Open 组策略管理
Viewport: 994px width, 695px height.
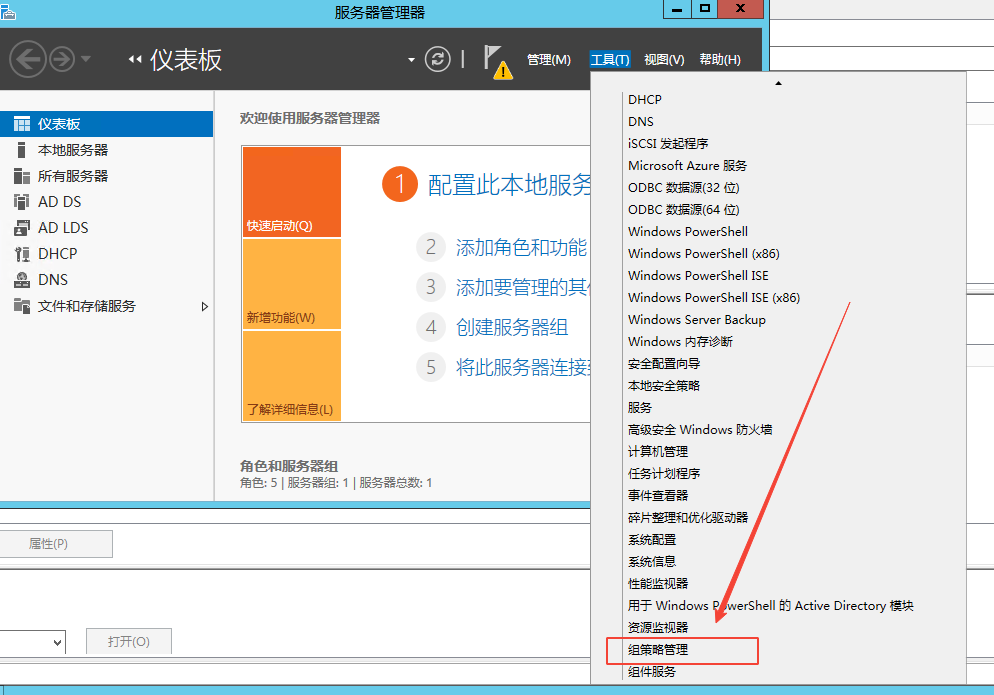[x=658, y=649]
